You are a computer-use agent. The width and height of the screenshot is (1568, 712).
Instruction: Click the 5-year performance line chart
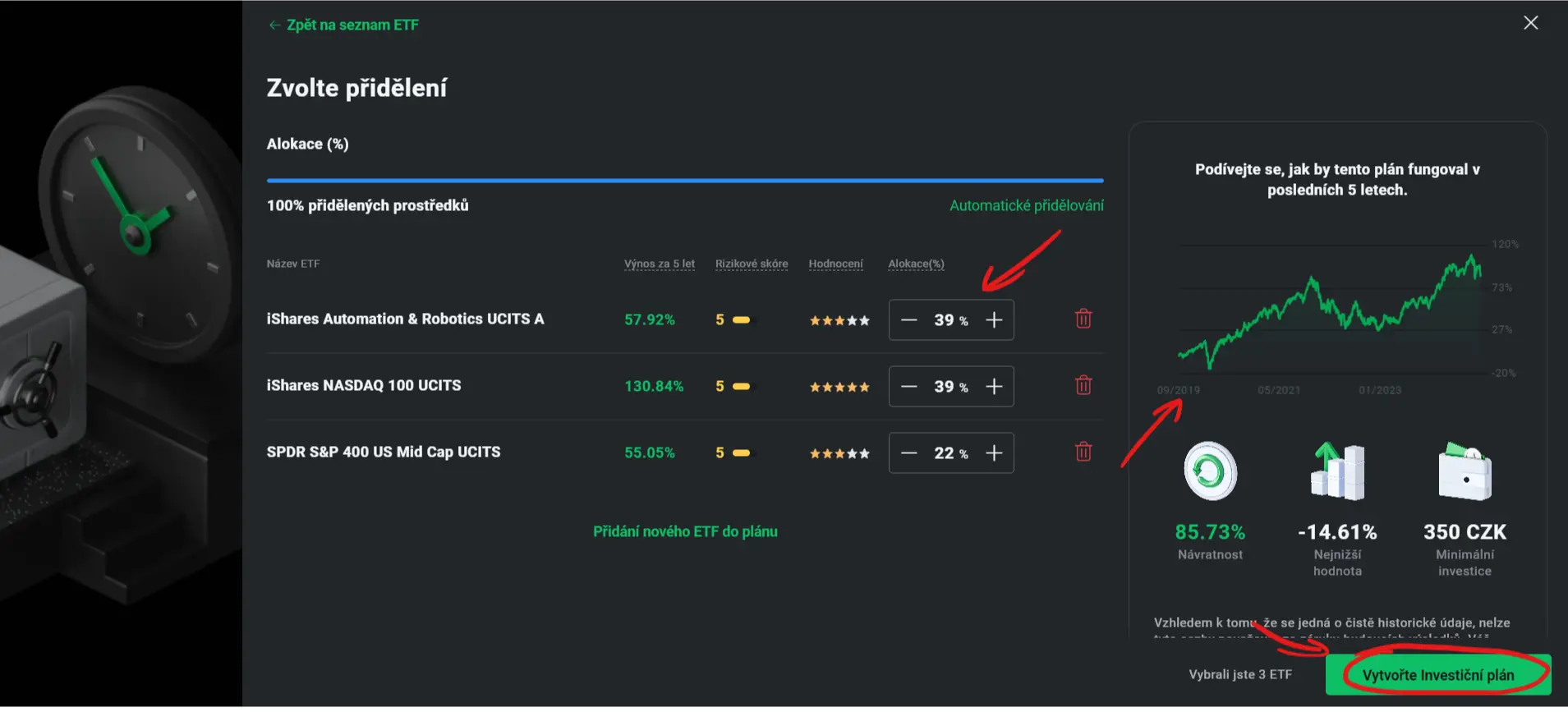1331,310
